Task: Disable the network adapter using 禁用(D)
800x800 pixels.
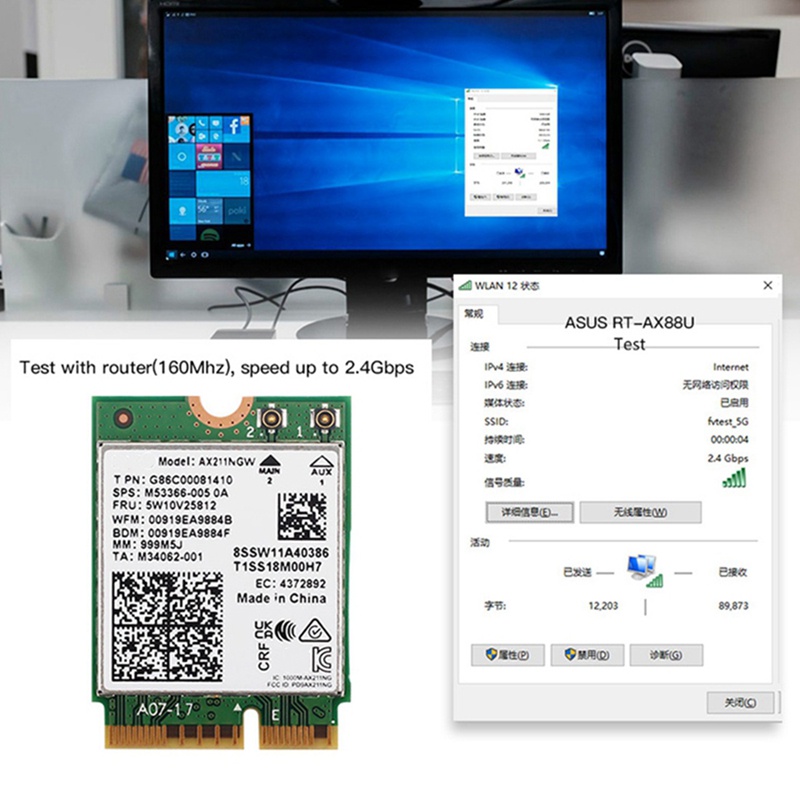Action: pos(589,654)
